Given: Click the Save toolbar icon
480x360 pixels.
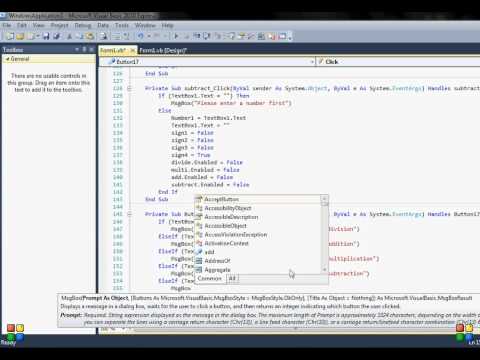Looking at the screenshot, I should pyautogui.click(x=46, y=36).
